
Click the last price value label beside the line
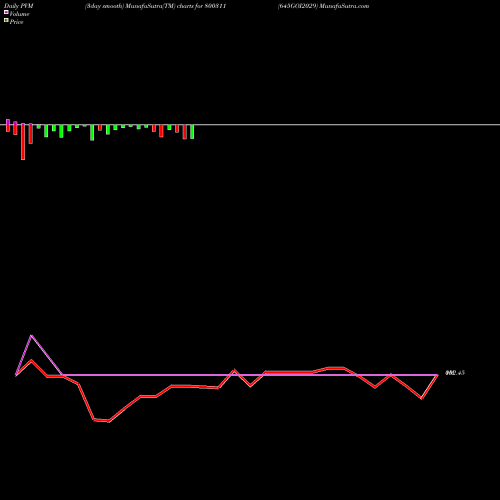coord(455,373)
